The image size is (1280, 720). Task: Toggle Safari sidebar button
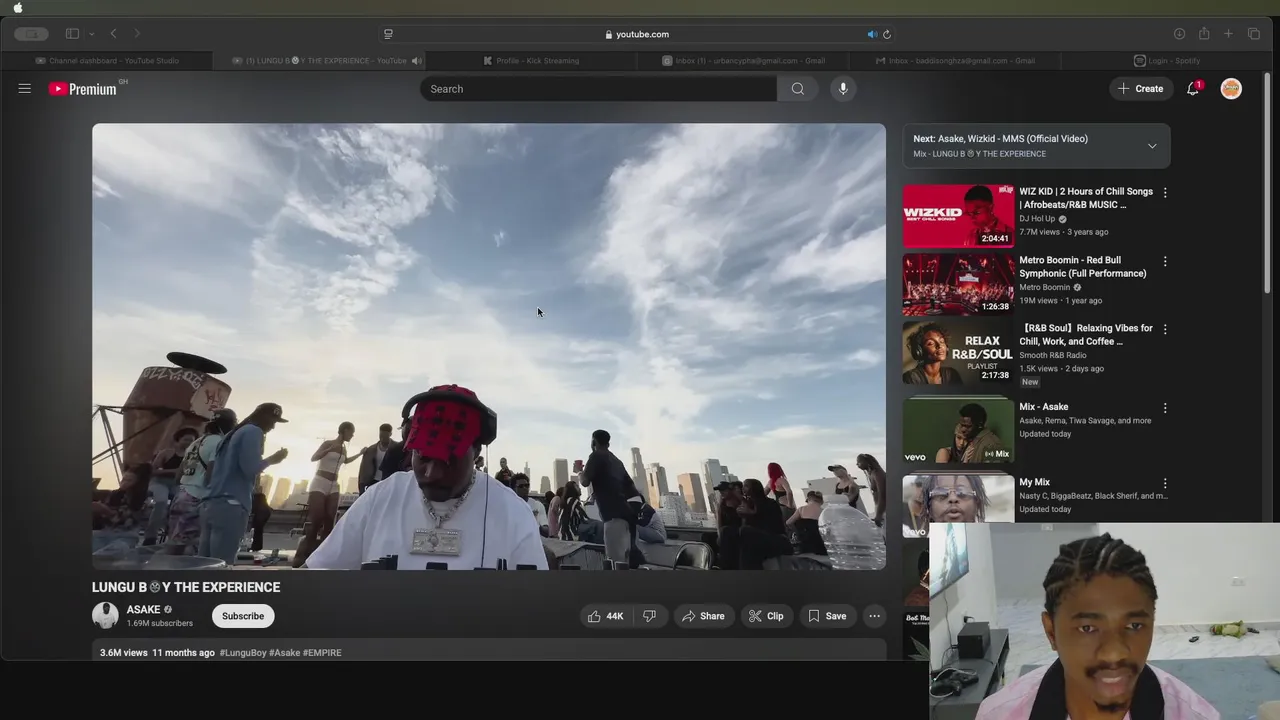[x=72, y=34]
